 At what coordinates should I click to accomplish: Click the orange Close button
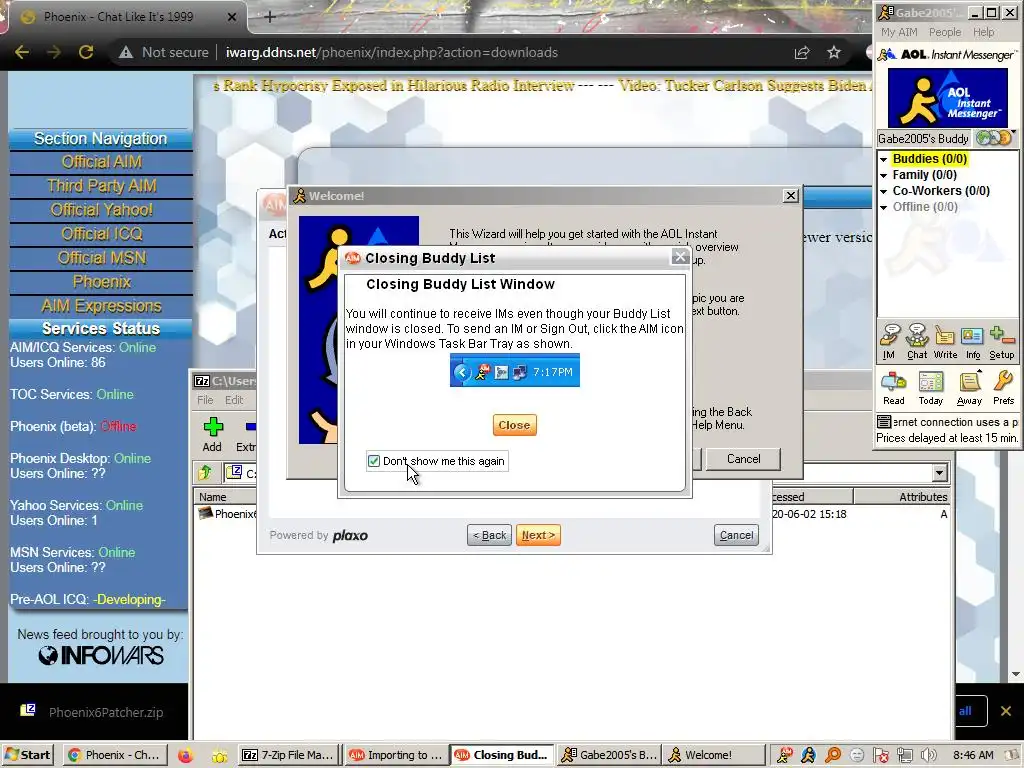pos(515,425)
